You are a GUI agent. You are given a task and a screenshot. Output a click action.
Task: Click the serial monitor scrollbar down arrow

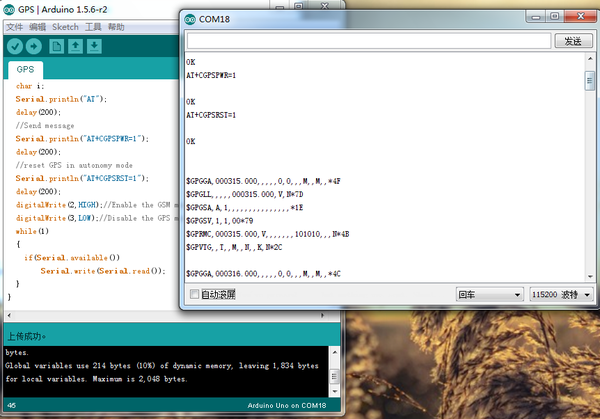pyautogui.click(x=590, y=277)
